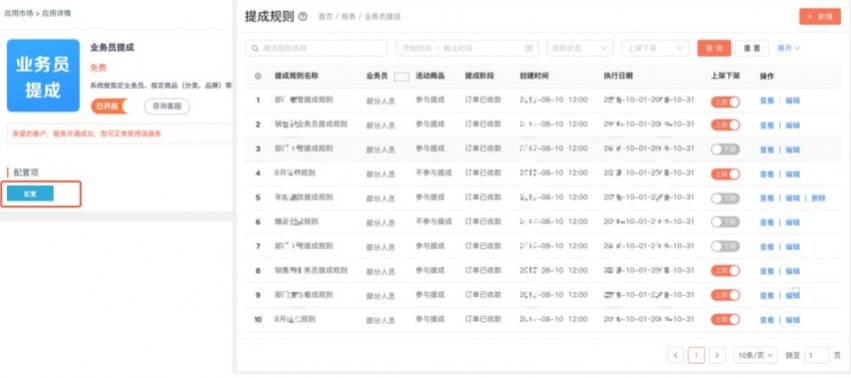Focus the 跳至 page number input
This screenshot has height=378, width=851.
[817, 355]
